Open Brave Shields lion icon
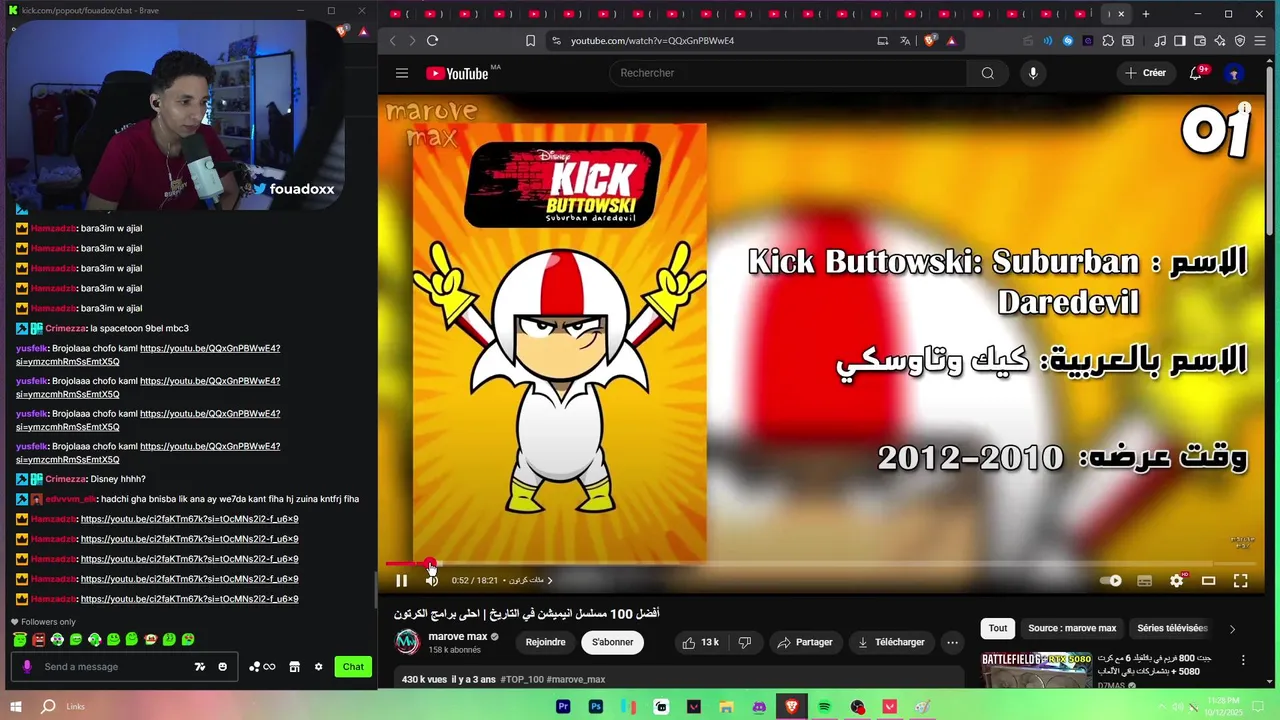The height and width of the screenshot is (720, 1280). [x=930, y=41]
